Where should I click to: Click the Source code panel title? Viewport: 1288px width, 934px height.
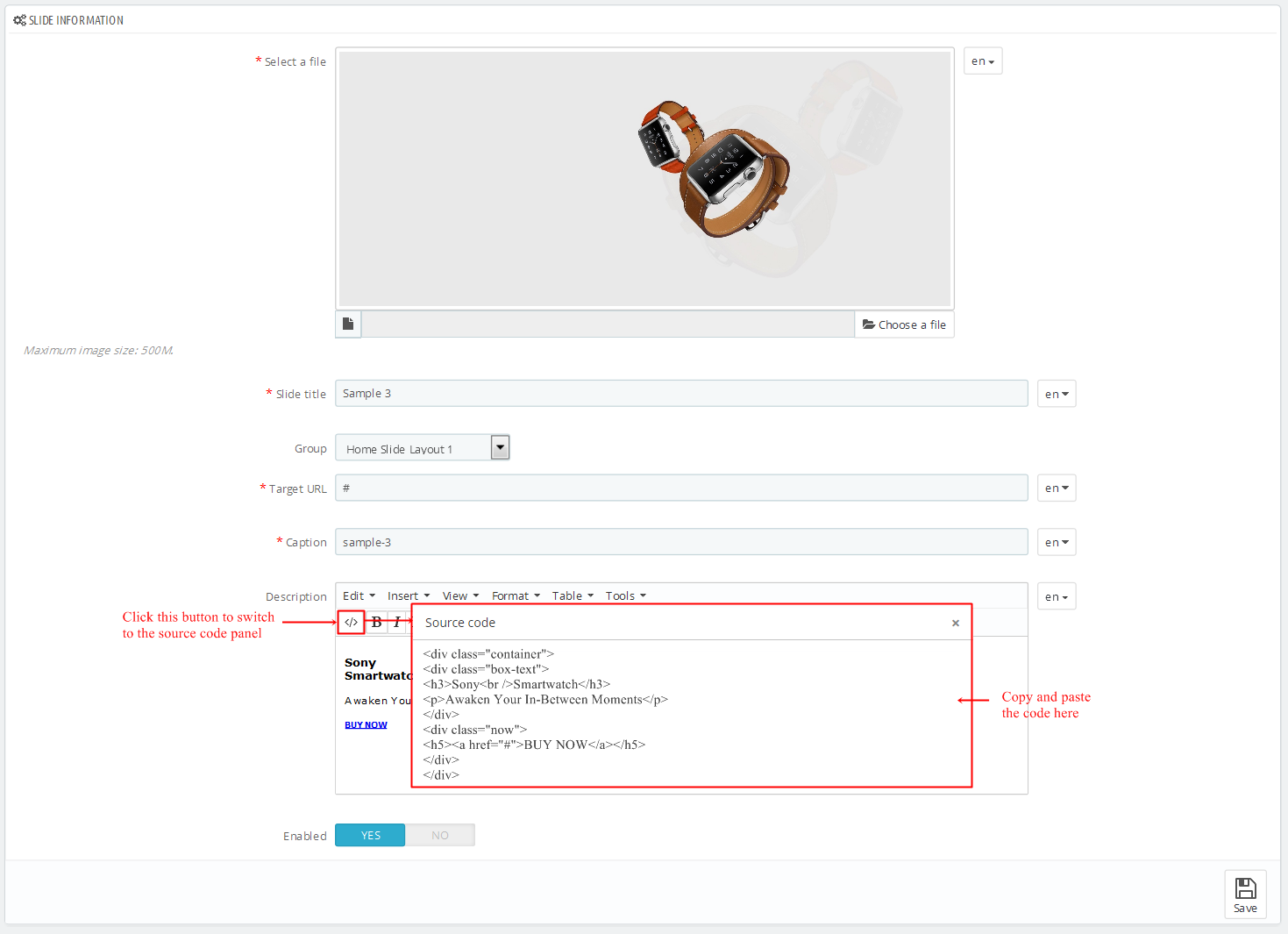pyautogui.click(x=460, y=623)
